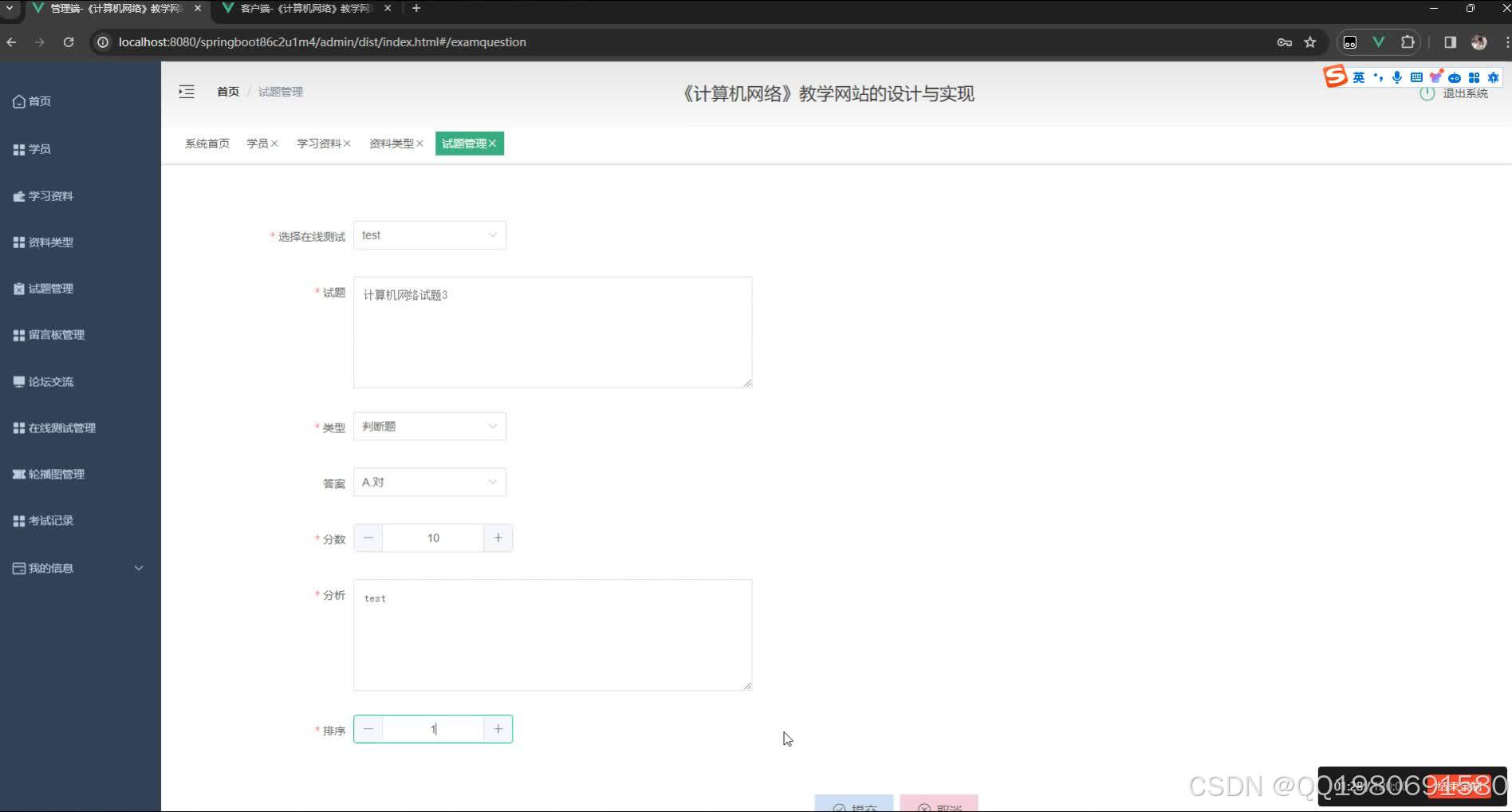Click the 排序 number input field

[433, 729]
